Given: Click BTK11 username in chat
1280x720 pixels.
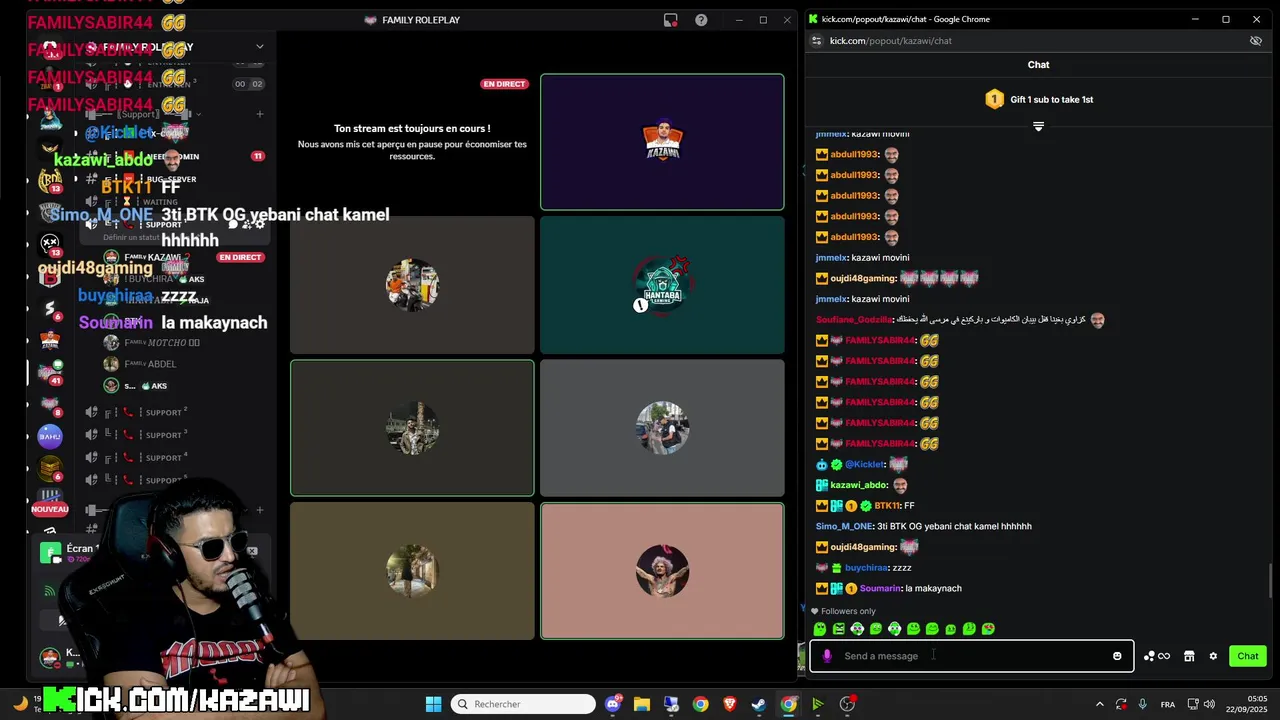Looking at the screenshot, I should 886,506.
